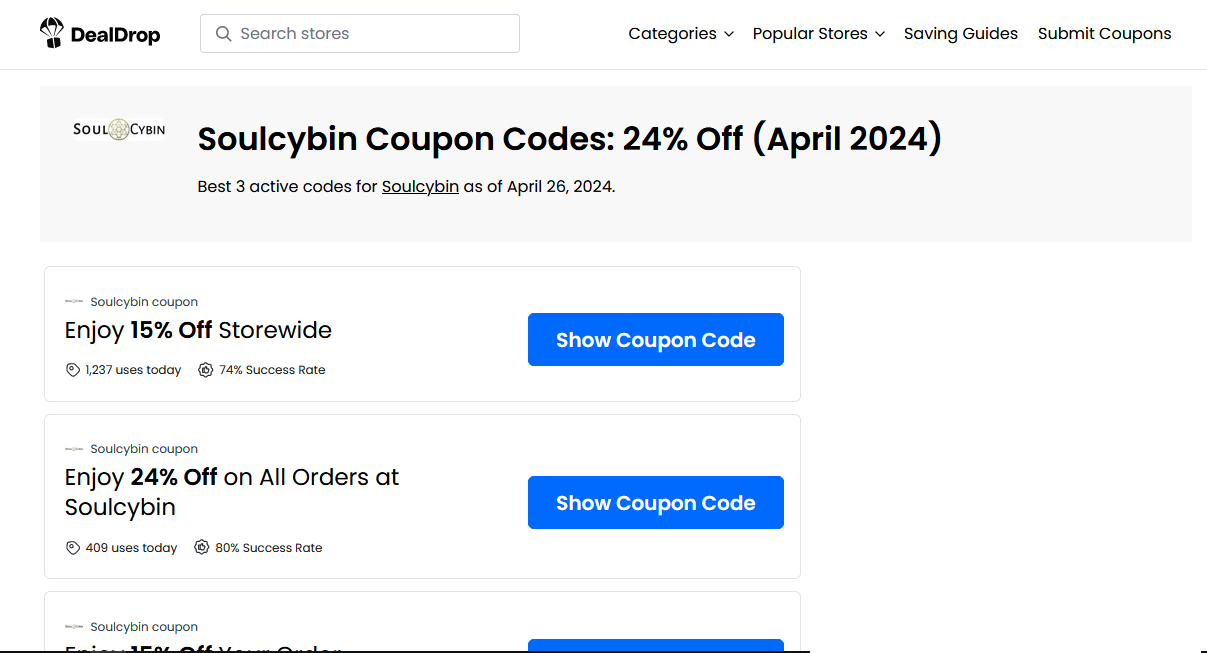The image size is (1207, 653).
Task: Open the Submit Coupons page
Action: click(1105, 34)
